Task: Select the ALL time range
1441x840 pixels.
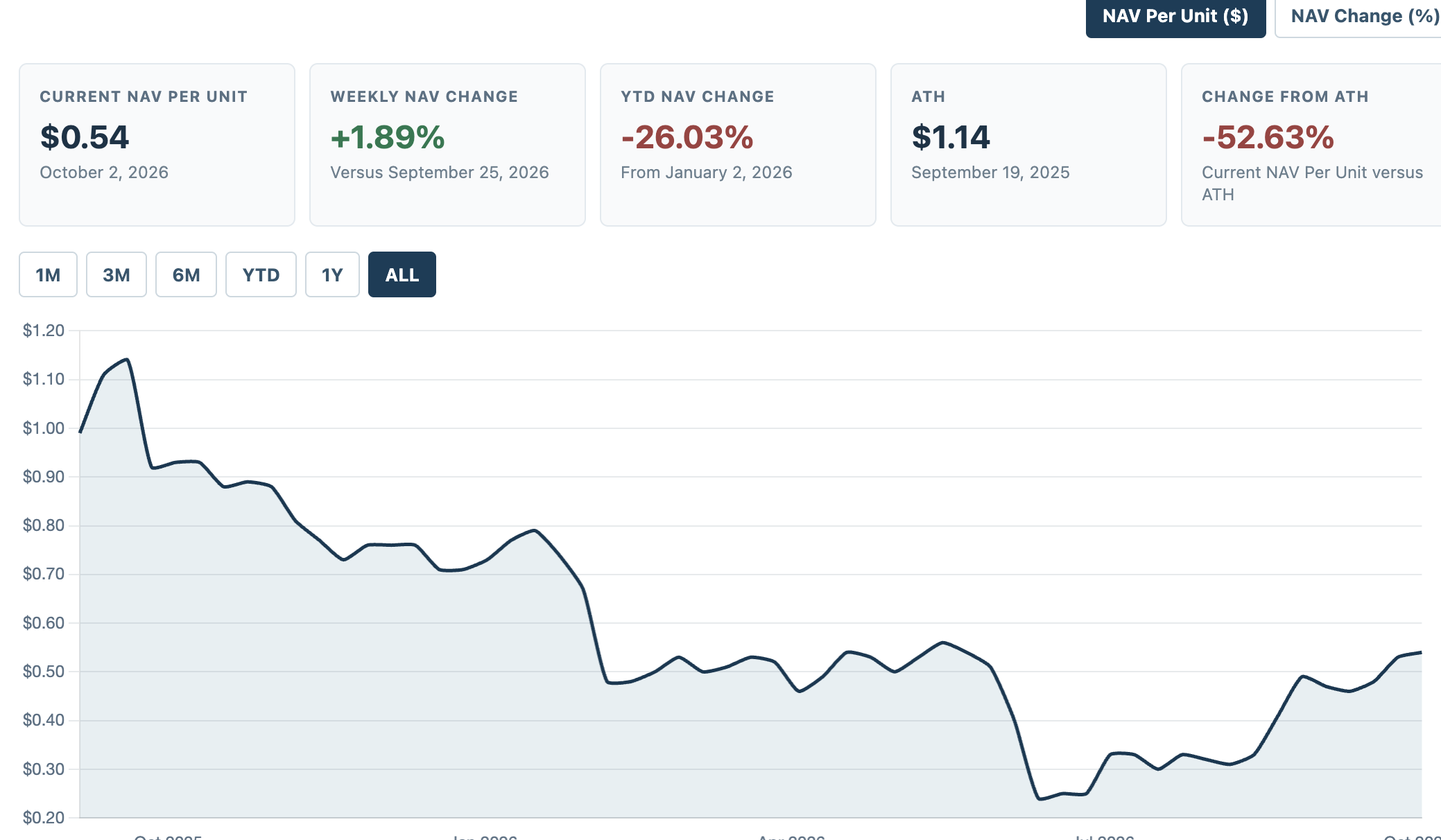Action: 402,274
